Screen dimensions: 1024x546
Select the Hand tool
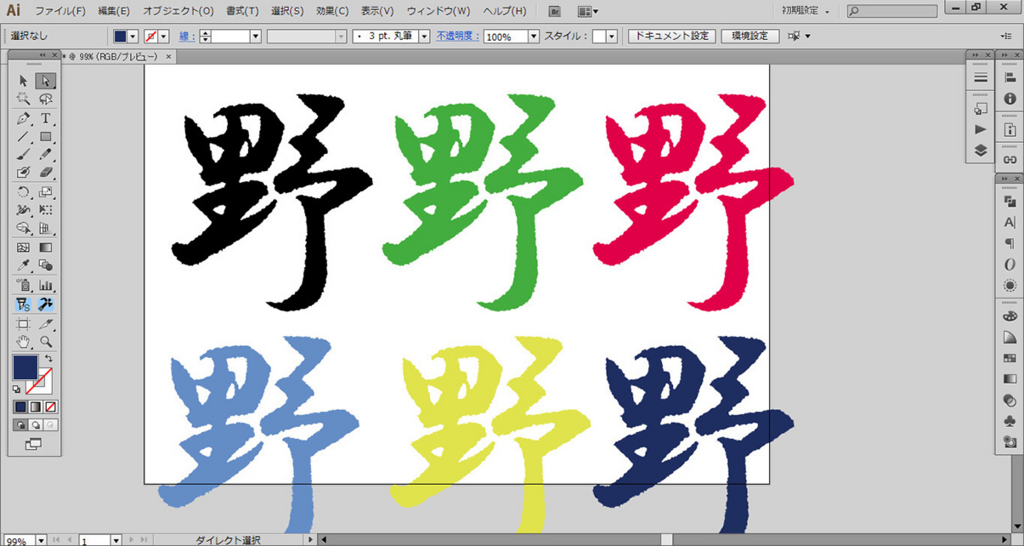click(24, 342)
